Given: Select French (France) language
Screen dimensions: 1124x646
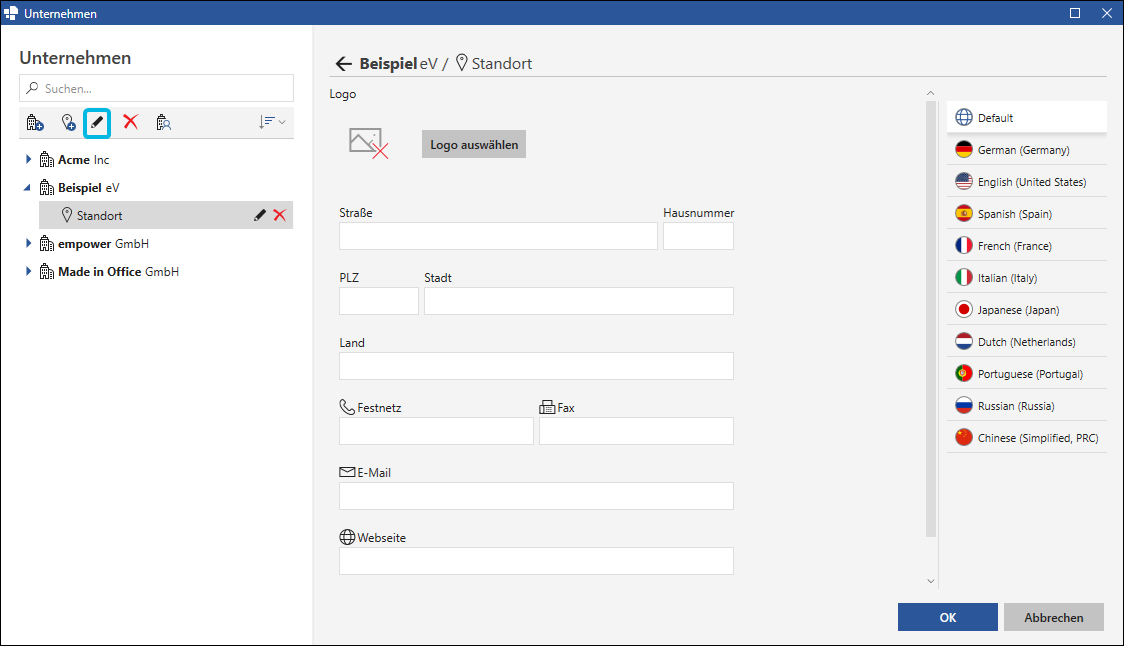Looking at the screenshot, I should point(1027,246).
